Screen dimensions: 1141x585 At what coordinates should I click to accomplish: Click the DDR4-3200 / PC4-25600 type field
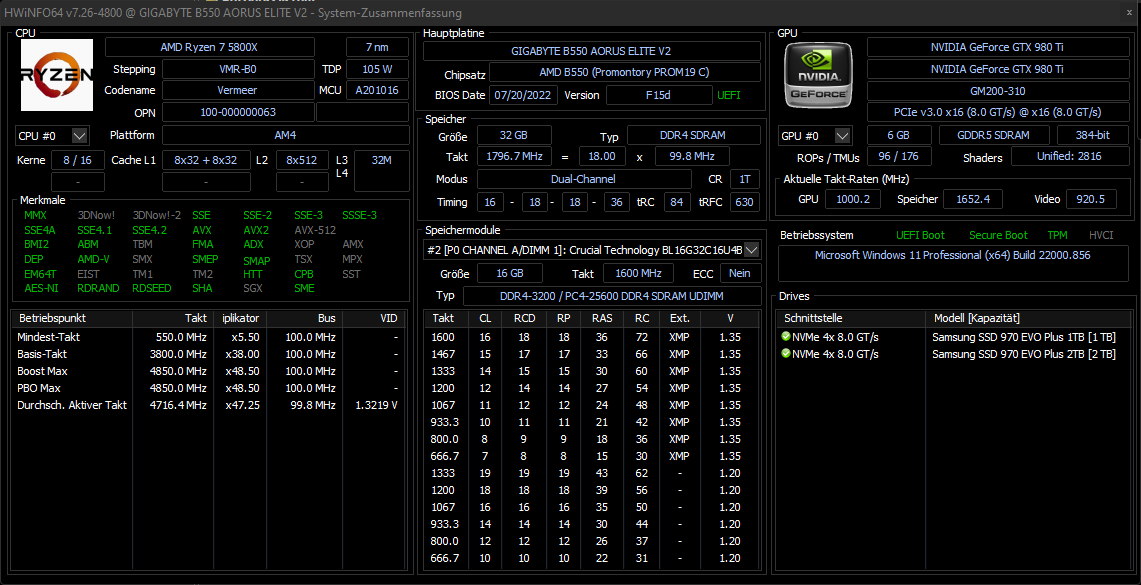coord(611,296)
